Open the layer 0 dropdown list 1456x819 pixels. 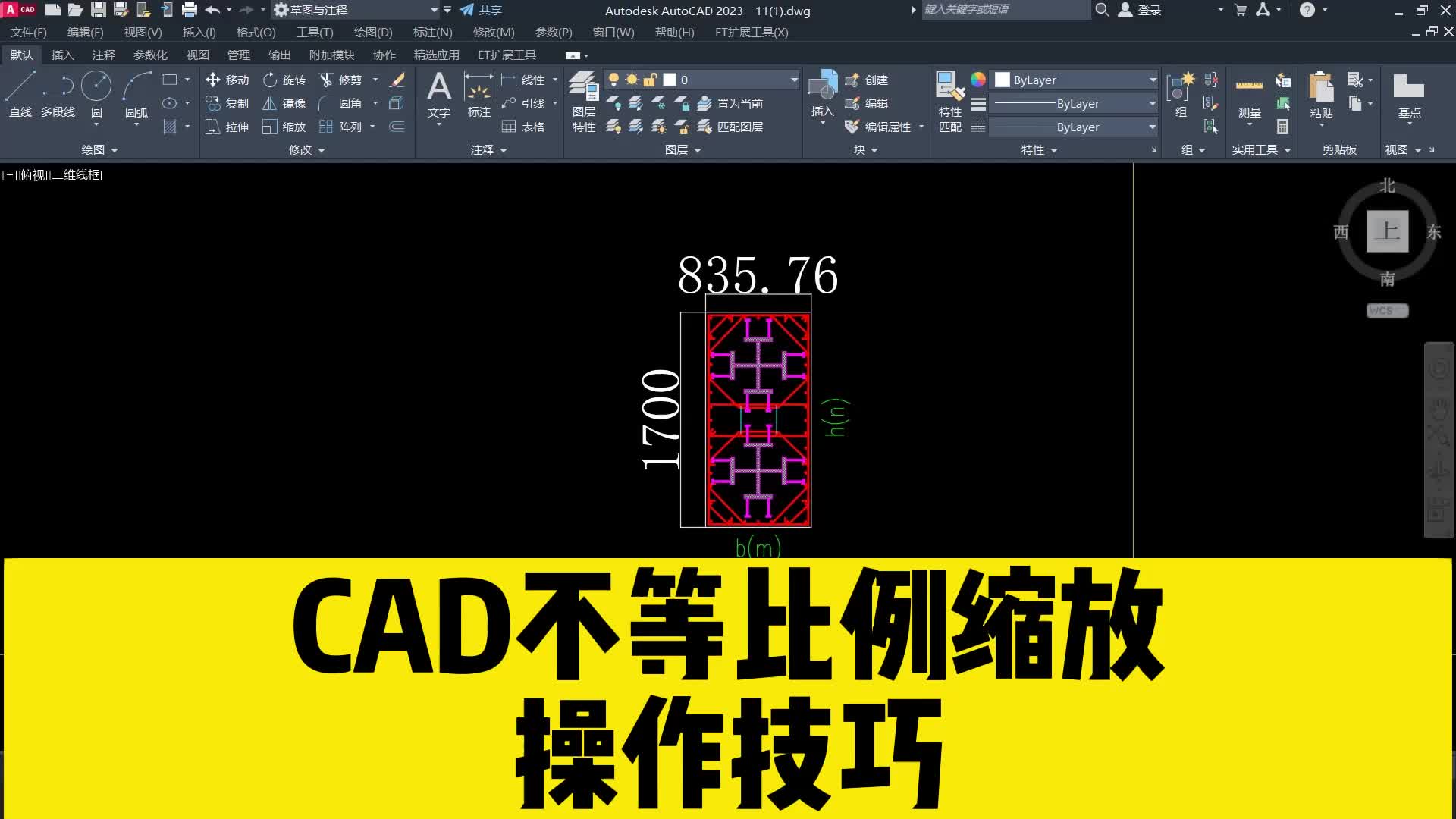tap(794, 80)
